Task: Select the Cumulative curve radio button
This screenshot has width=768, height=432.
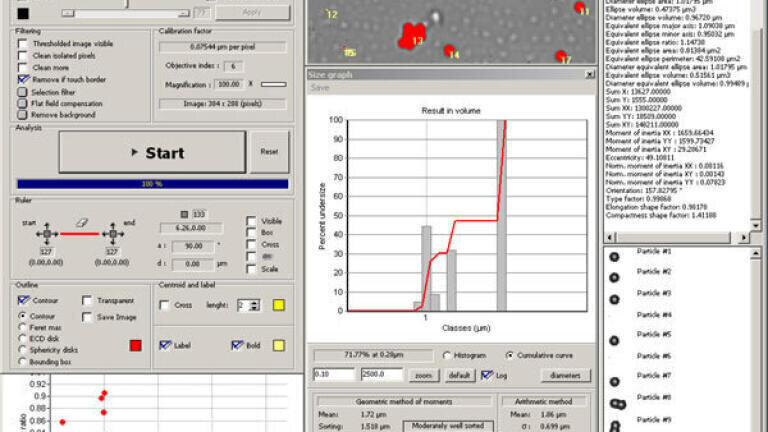Action: pos(510,356)
